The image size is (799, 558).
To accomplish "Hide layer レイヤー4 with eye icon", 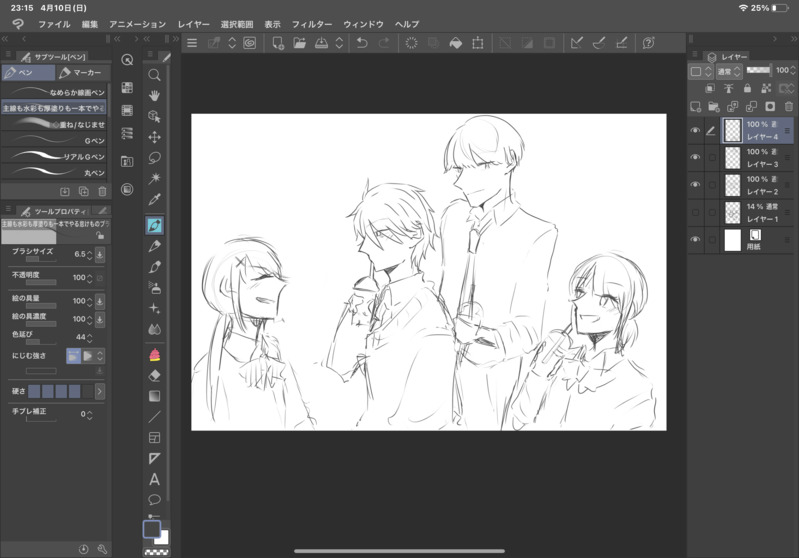I will click(x=695, y=130).
